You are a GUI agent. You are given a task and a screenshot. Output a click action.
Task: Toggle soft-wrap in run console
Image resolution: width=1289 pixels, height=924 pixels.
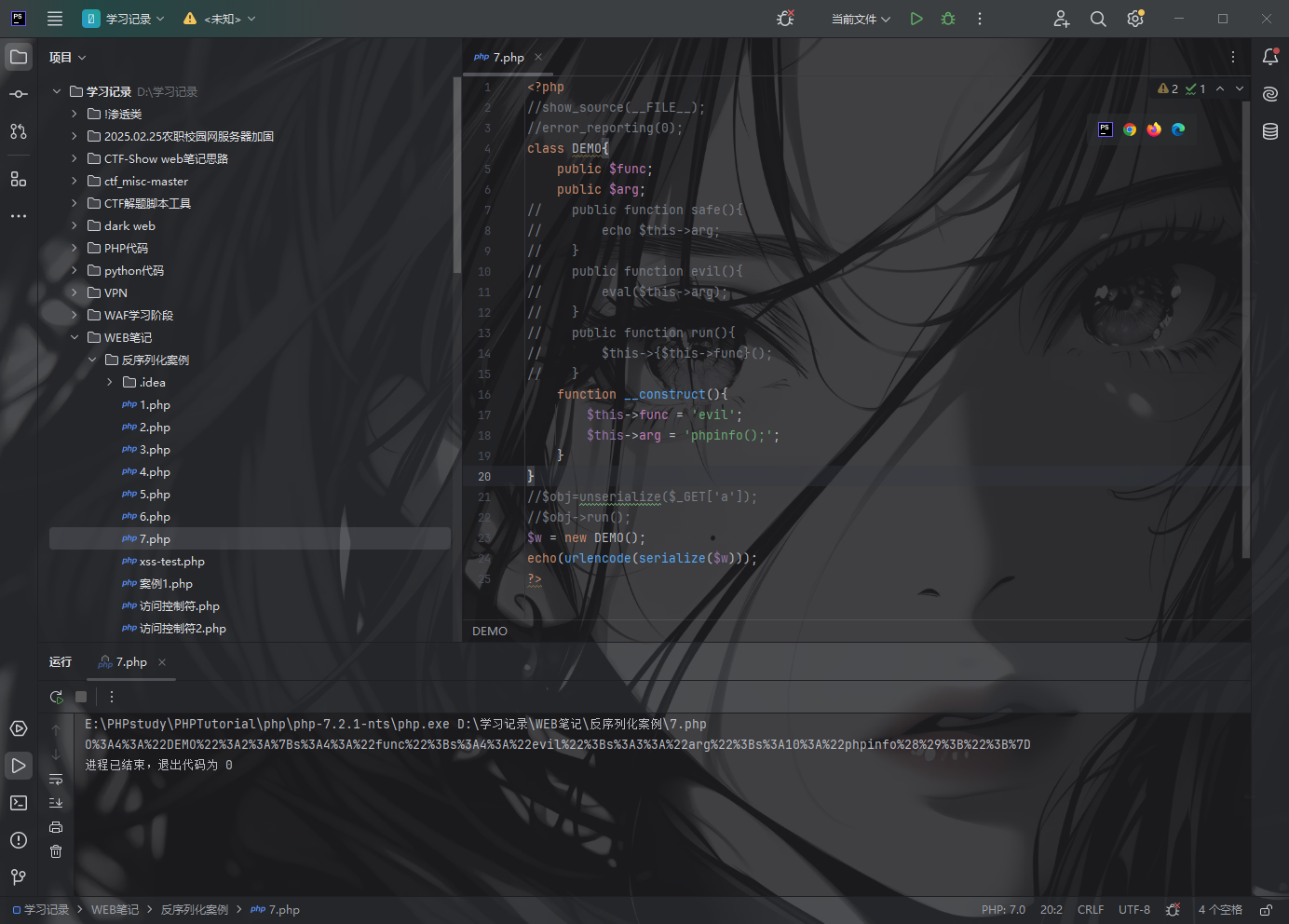[x=56, y=779]
